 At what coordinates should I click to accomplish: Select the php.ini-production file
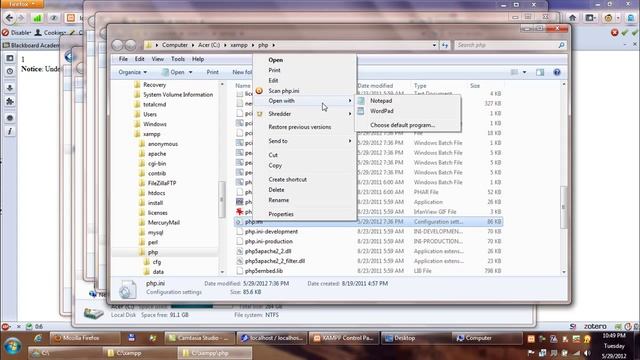click(x=269, y=241)
